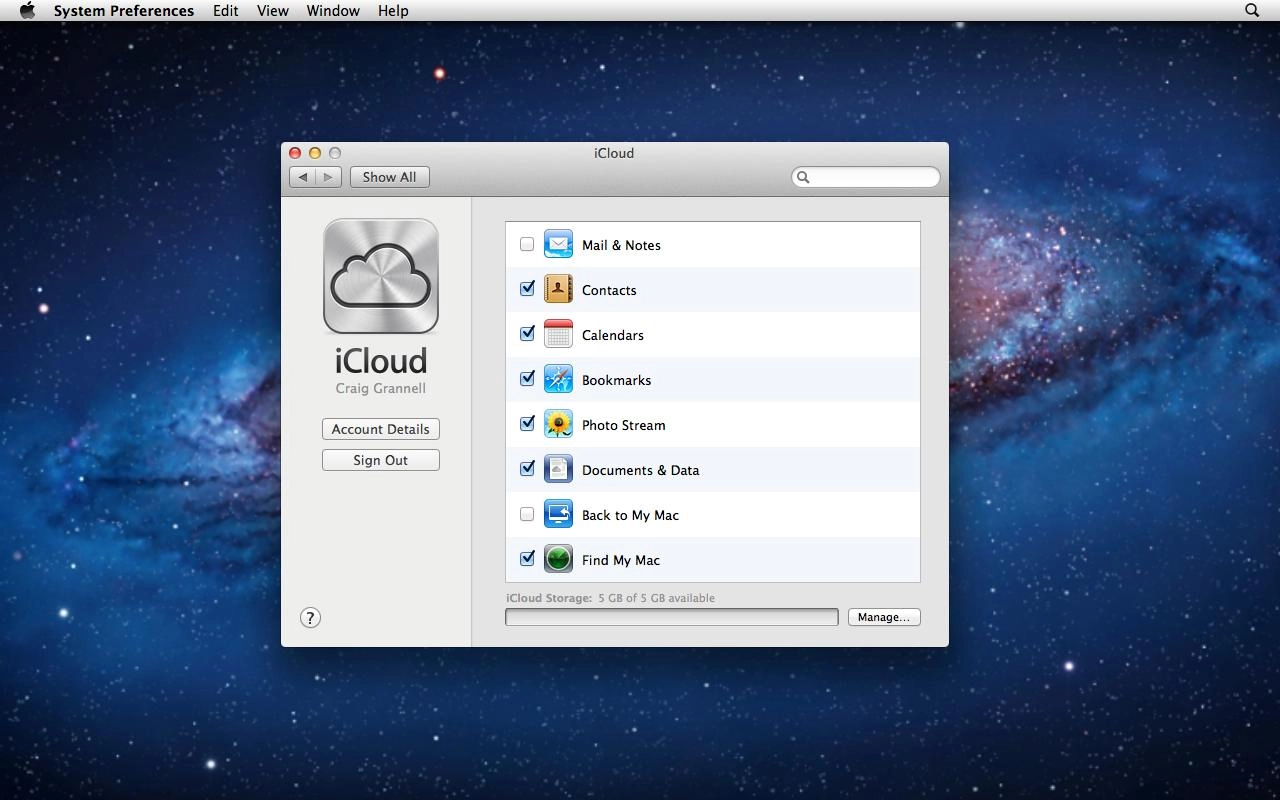The height and width of the screenshot is (800, 1280).
Task: Click the Photo Stream sunflower icon
Action: pos(558,424)
